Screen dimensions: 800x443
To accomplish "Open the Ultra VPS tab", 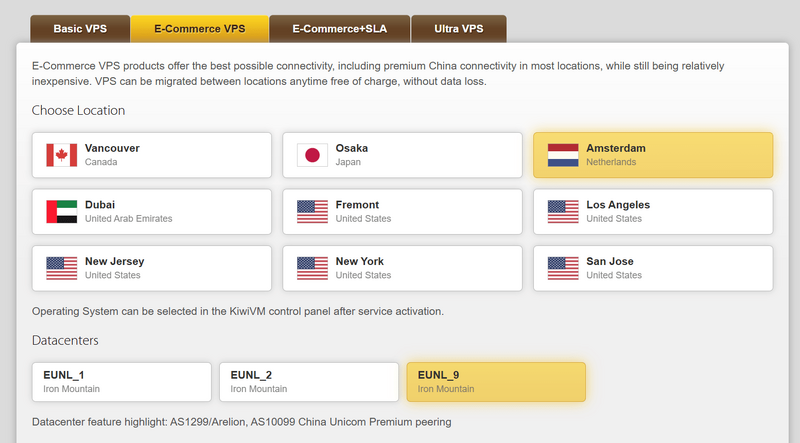I will click(x=459, y=29).
